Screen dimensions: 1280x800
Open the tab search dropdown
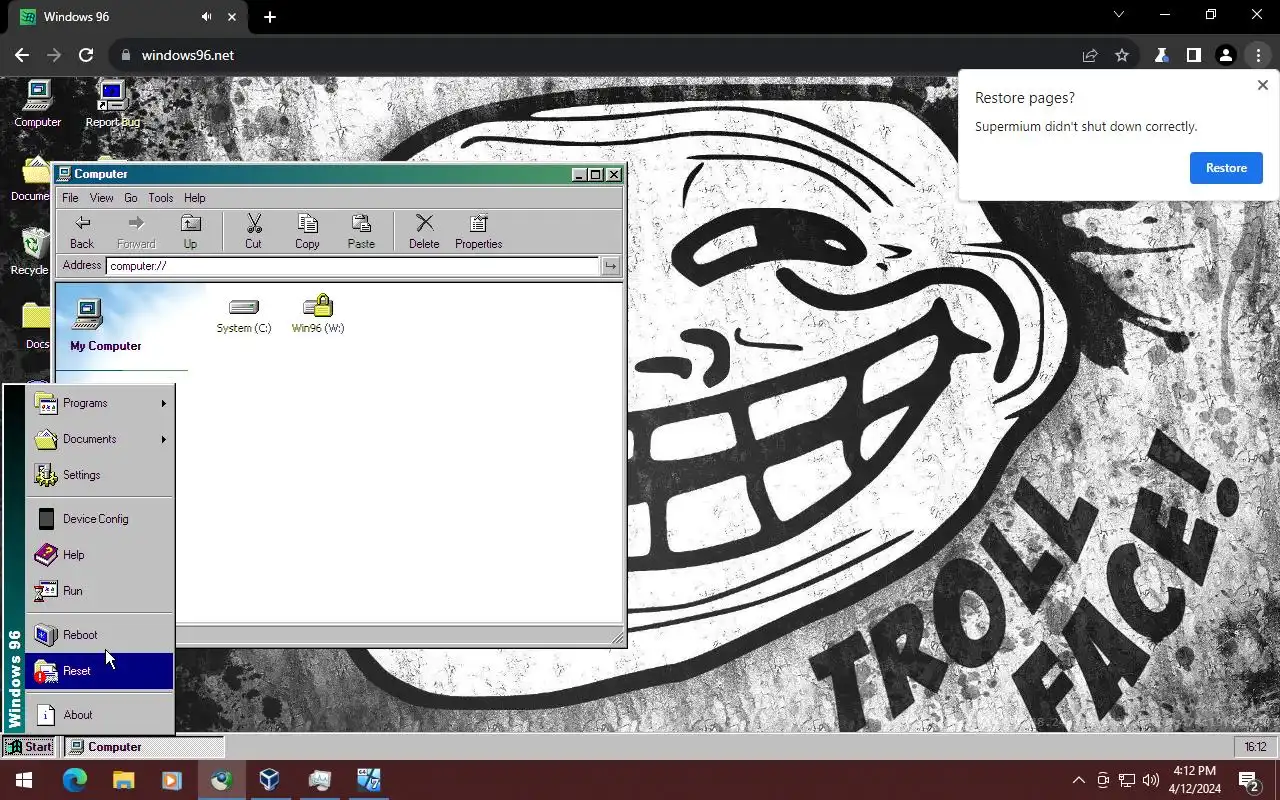1119,15
